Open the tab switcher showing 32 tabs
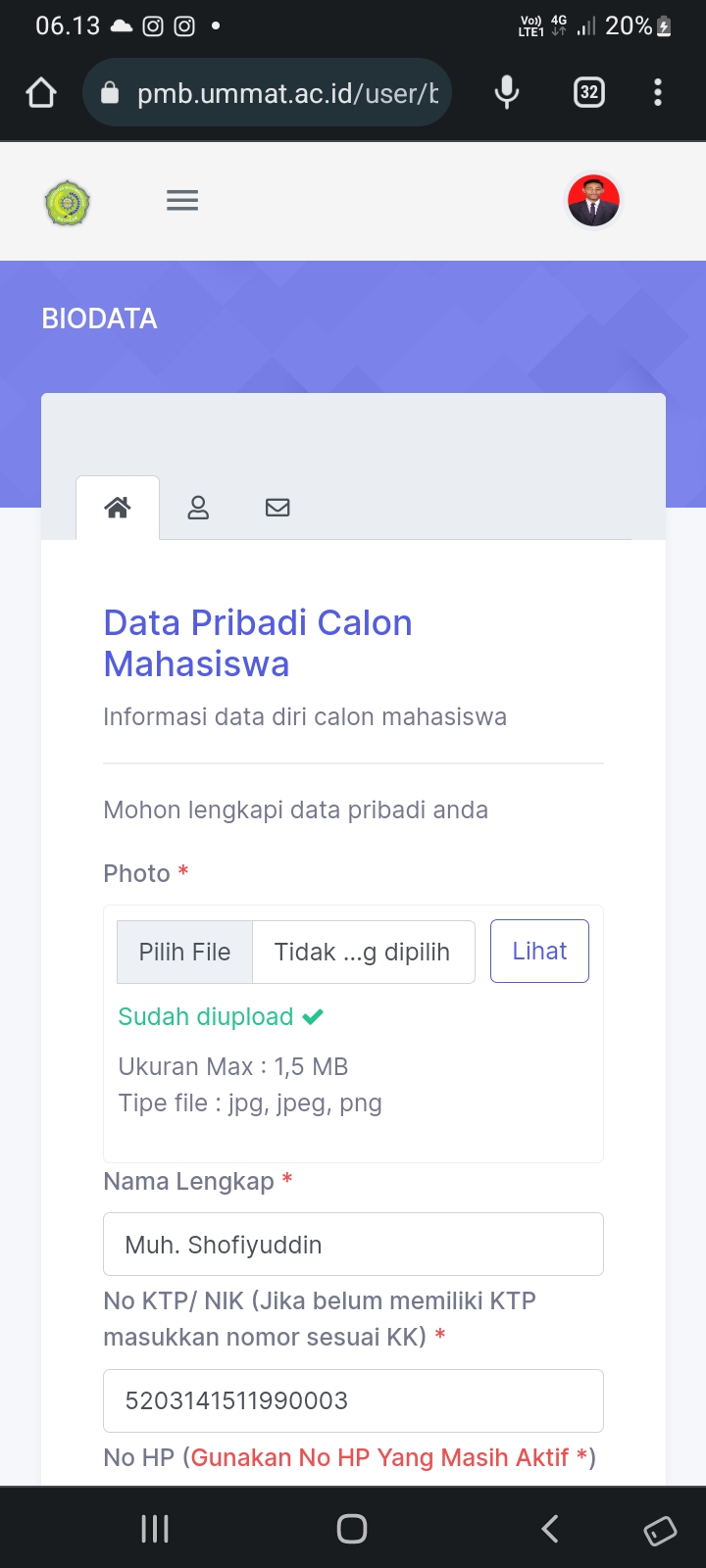The width and height of the screenshot is (706, 1568). [x=588, y=93]
